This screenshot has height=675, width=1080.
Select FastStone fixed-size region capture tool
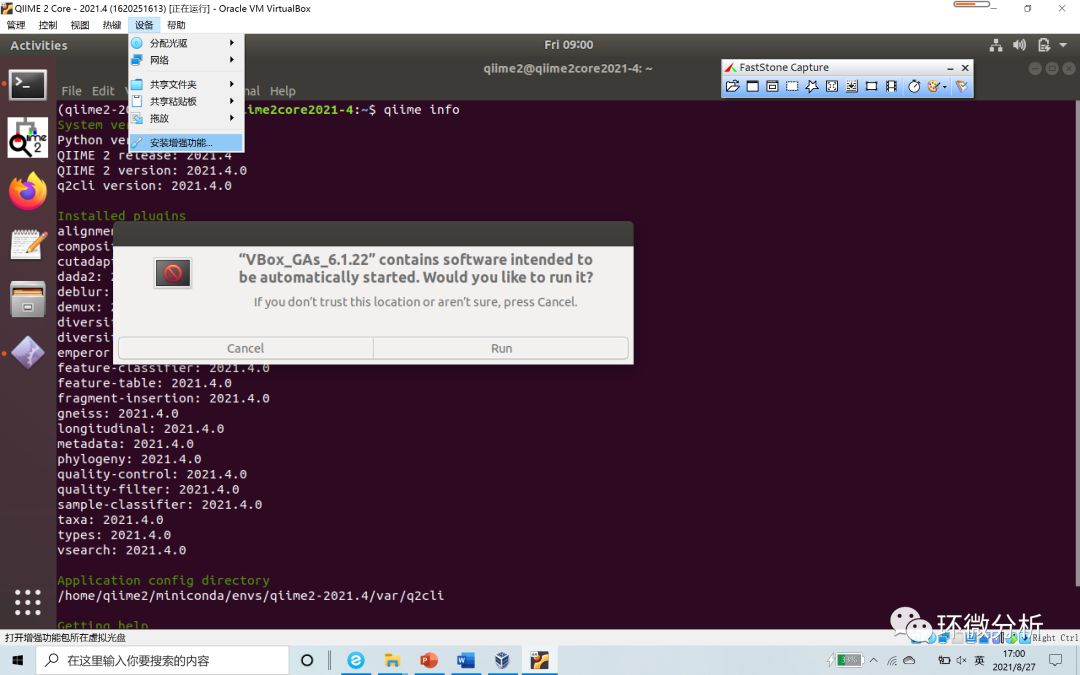tap(871, 86)
